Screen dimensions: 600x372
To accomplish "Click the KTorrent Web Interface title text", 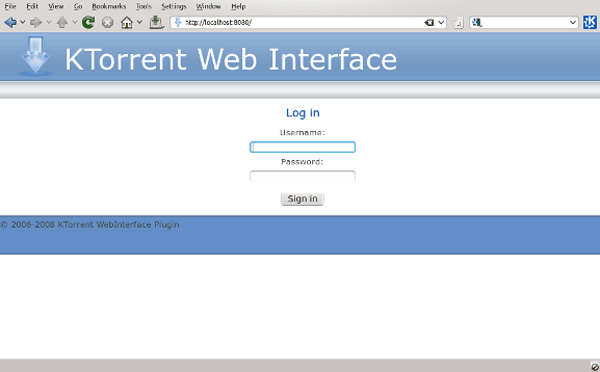I will (x=231, y=59).
